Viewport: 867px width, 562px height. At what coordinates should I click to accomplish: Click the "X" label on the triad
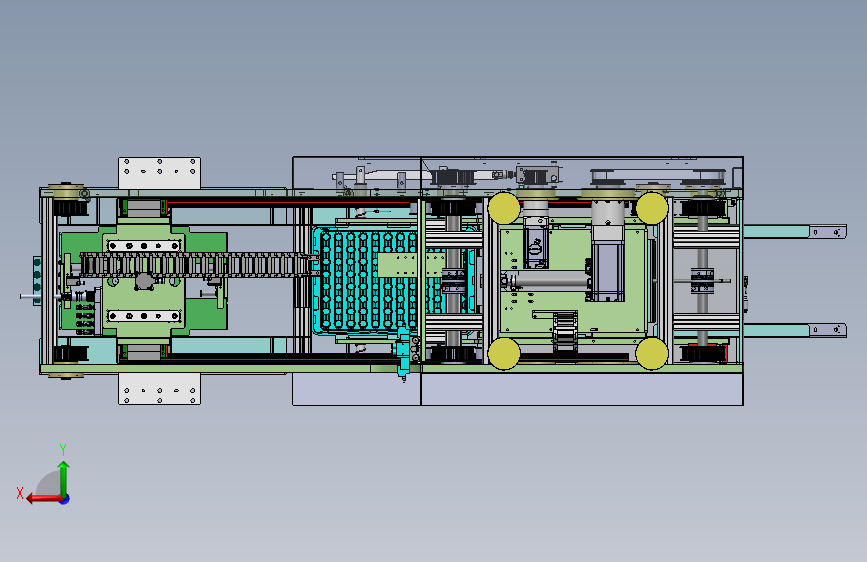click(20, 493)
